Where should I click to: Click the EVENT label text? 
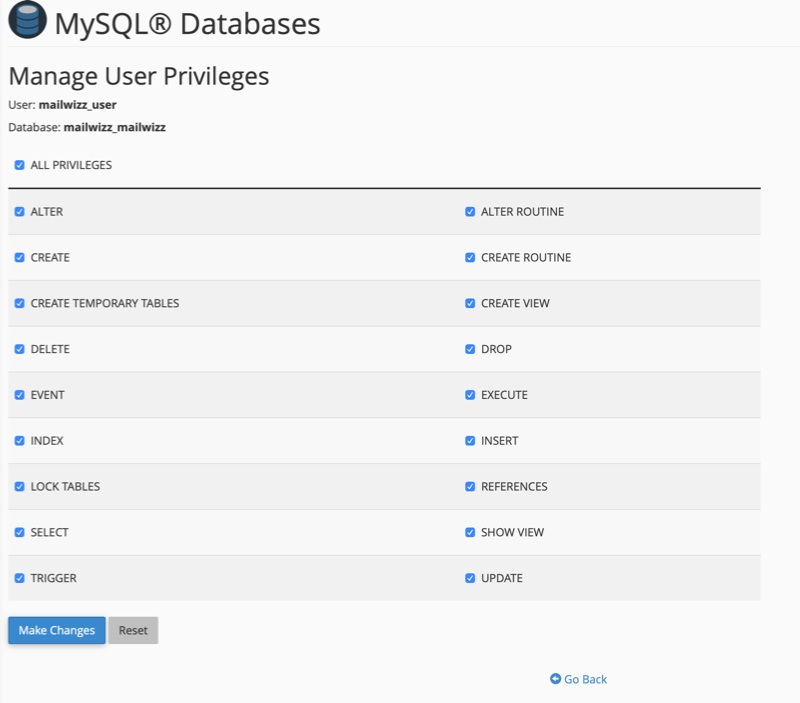(47, 395)
